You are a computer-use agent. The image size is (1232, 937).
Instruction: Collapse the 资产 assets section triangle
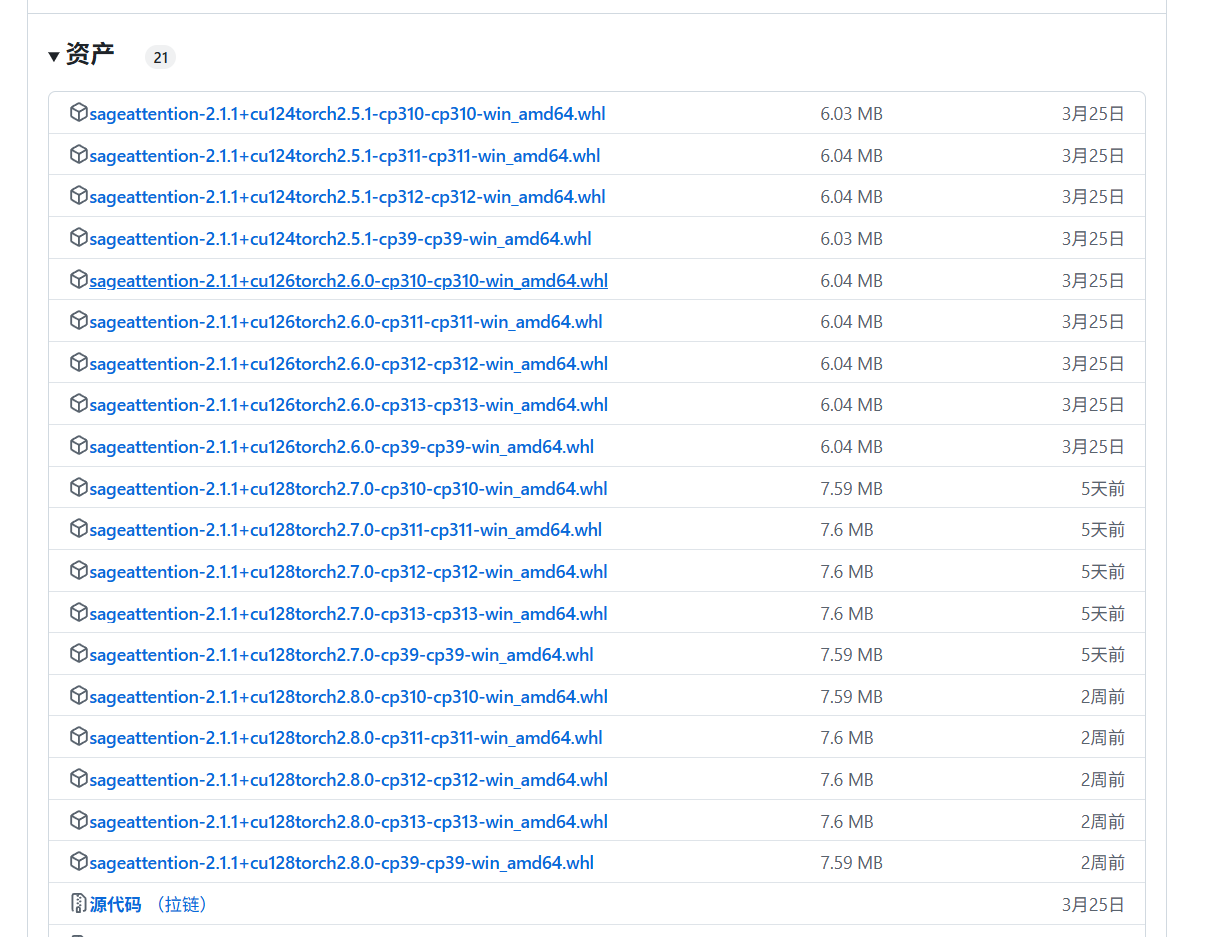(x=54, y=57)
